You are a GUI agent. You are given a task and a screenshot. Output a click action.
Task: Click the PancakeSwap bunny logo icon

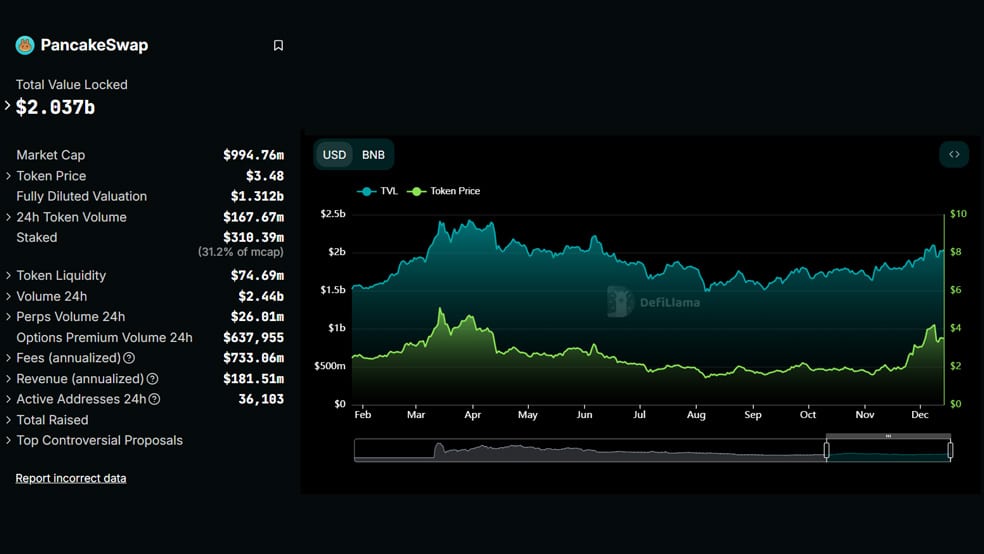pos(25,45)
